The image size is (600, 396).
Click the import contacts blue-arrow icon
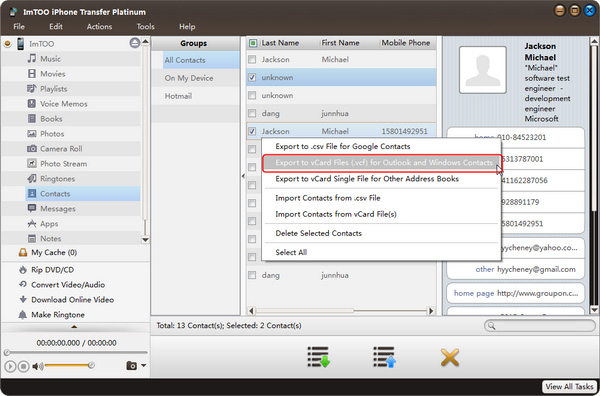(x=385, y=357)
